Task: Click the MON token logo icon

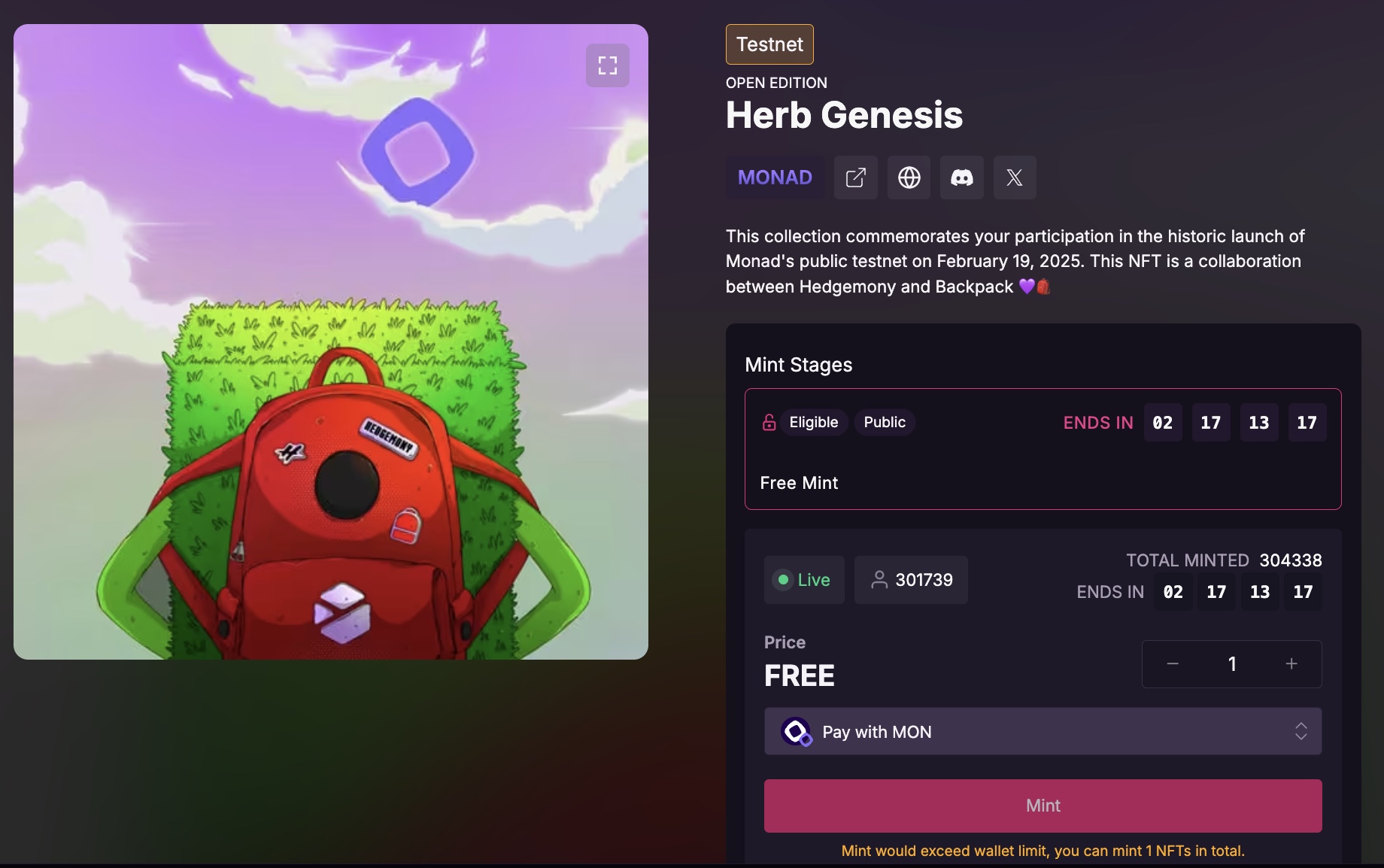Action: click(796, 731)
